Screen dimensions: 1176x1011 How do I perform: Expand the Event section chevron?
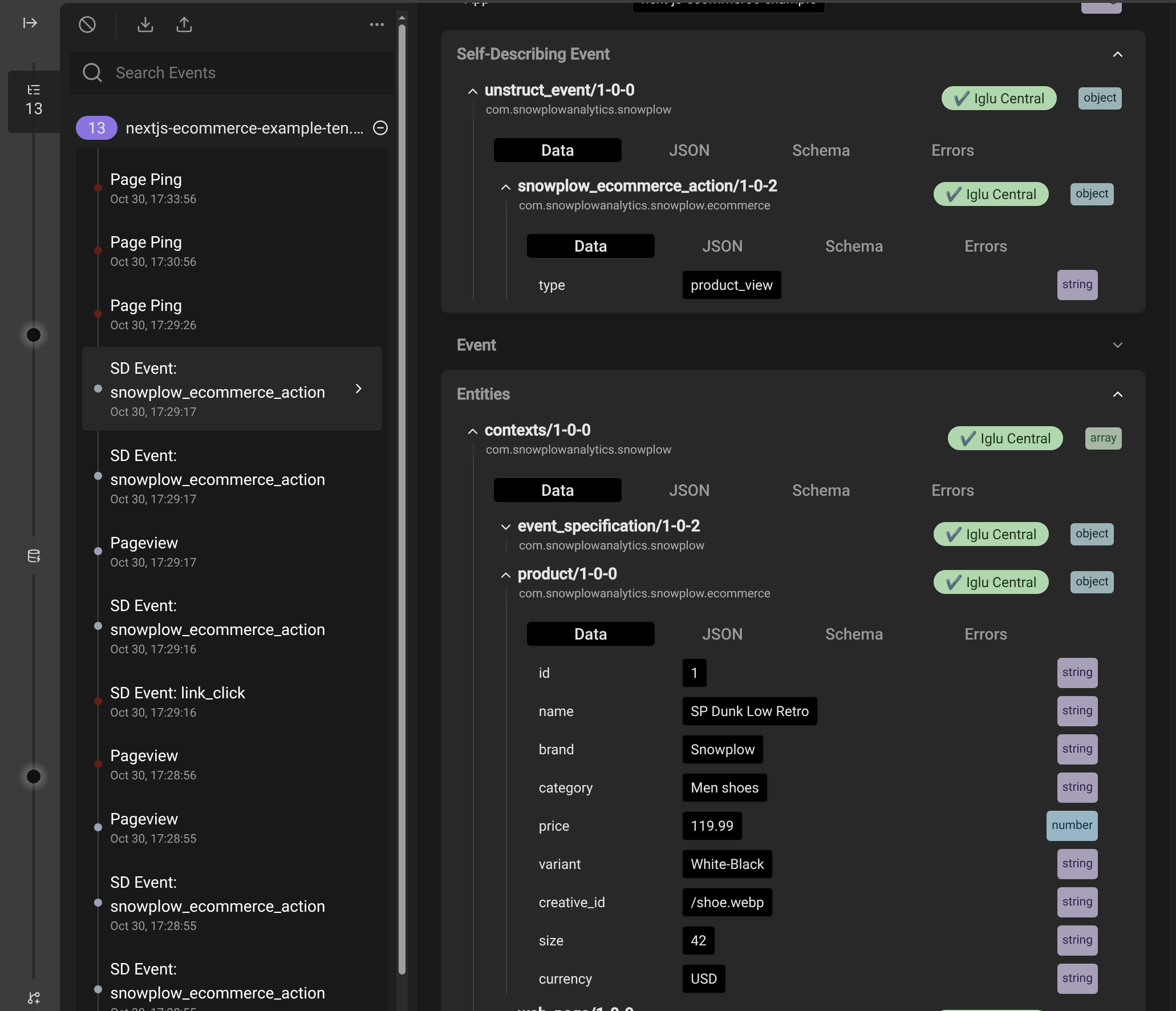click(1117, 345)
